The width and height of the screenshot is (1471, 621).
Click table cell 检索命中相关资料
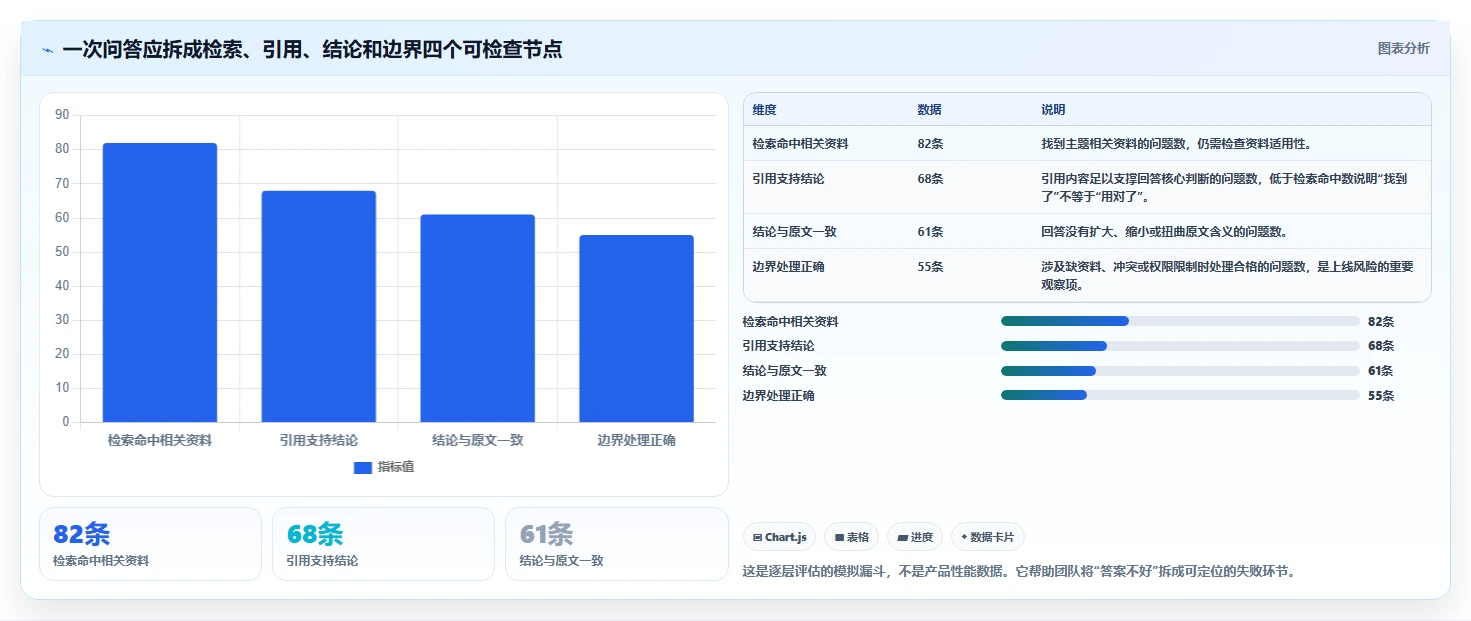[800, 143]
